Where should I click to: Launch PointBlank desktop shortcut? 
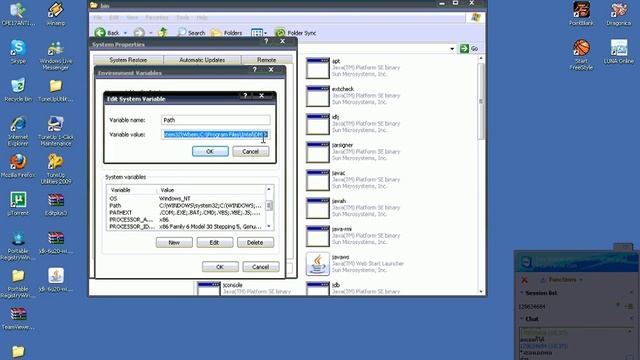[x=581, y=13]
